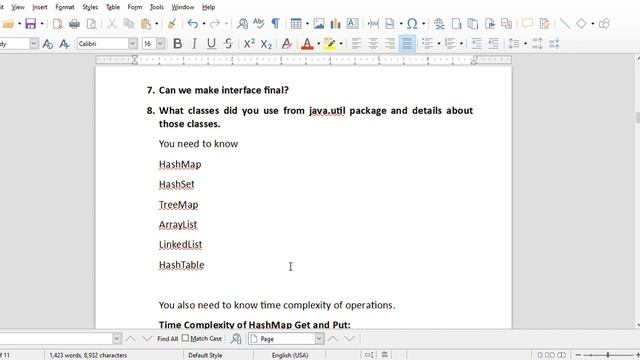Screen dimensions: 640x360
Task: Open Find & Replace from standard toolbar
Action: [242, 24]
